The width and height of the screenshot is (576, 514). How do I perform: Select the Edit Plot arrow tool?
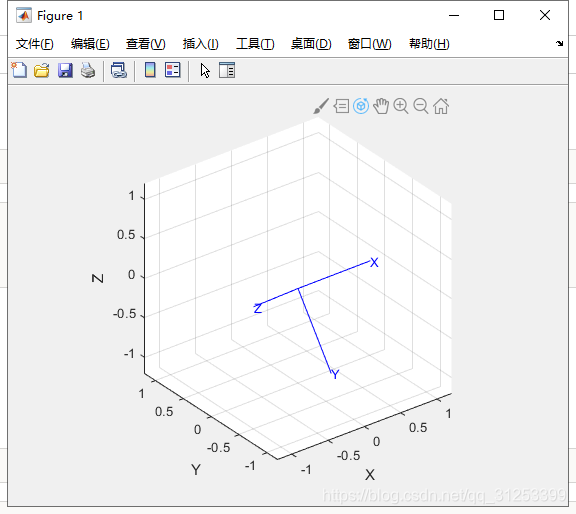click(x=205, y=70)
